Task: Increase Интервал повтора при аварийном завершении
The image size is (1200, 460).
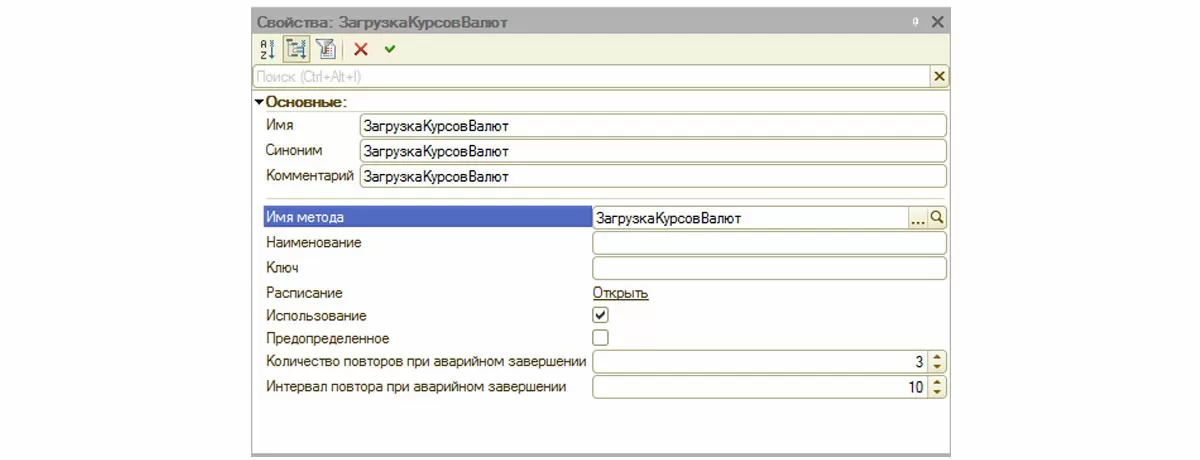Action: point(937,382)
